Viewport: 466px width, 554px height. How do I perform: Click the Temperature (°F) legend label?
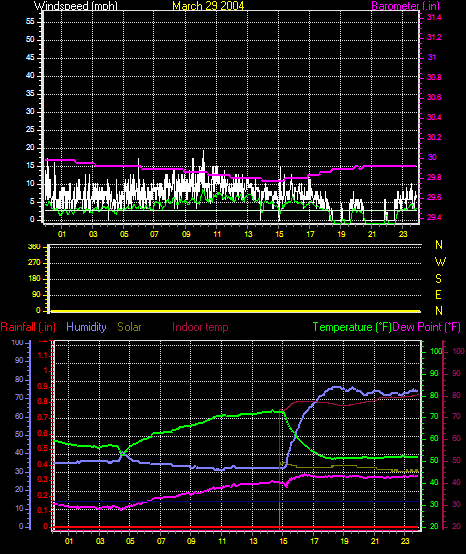click(x=352, y=327)
